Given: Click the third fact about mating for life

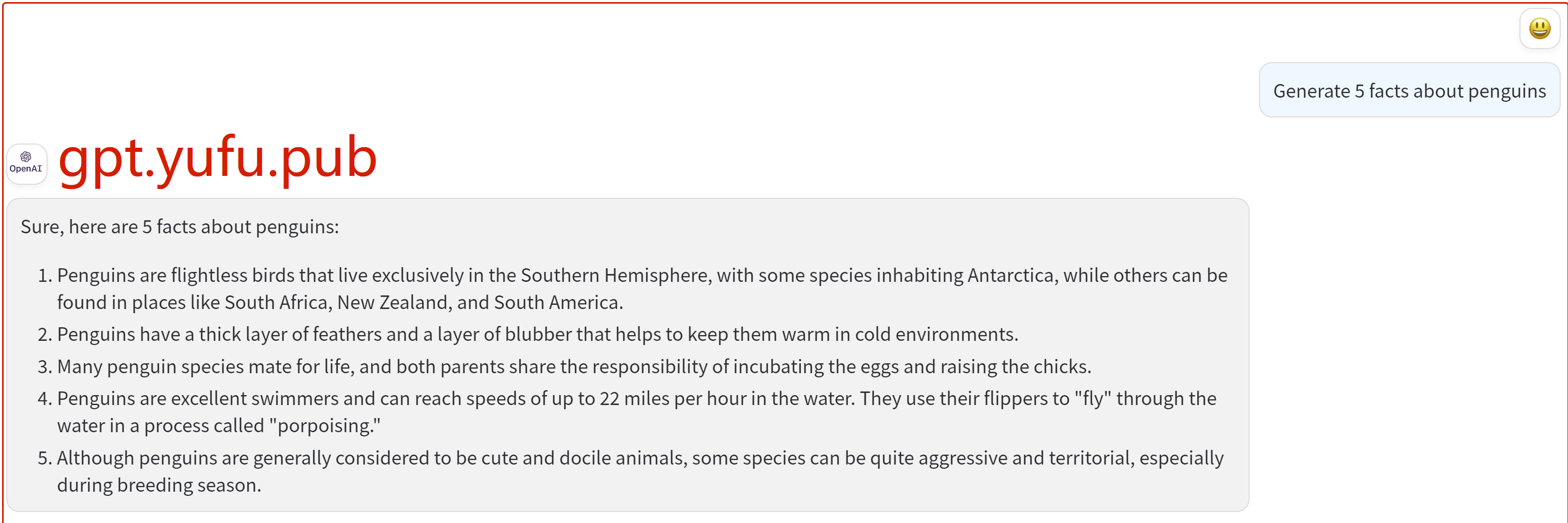Looking at the screenshot, I should click(x=574, y=366).
